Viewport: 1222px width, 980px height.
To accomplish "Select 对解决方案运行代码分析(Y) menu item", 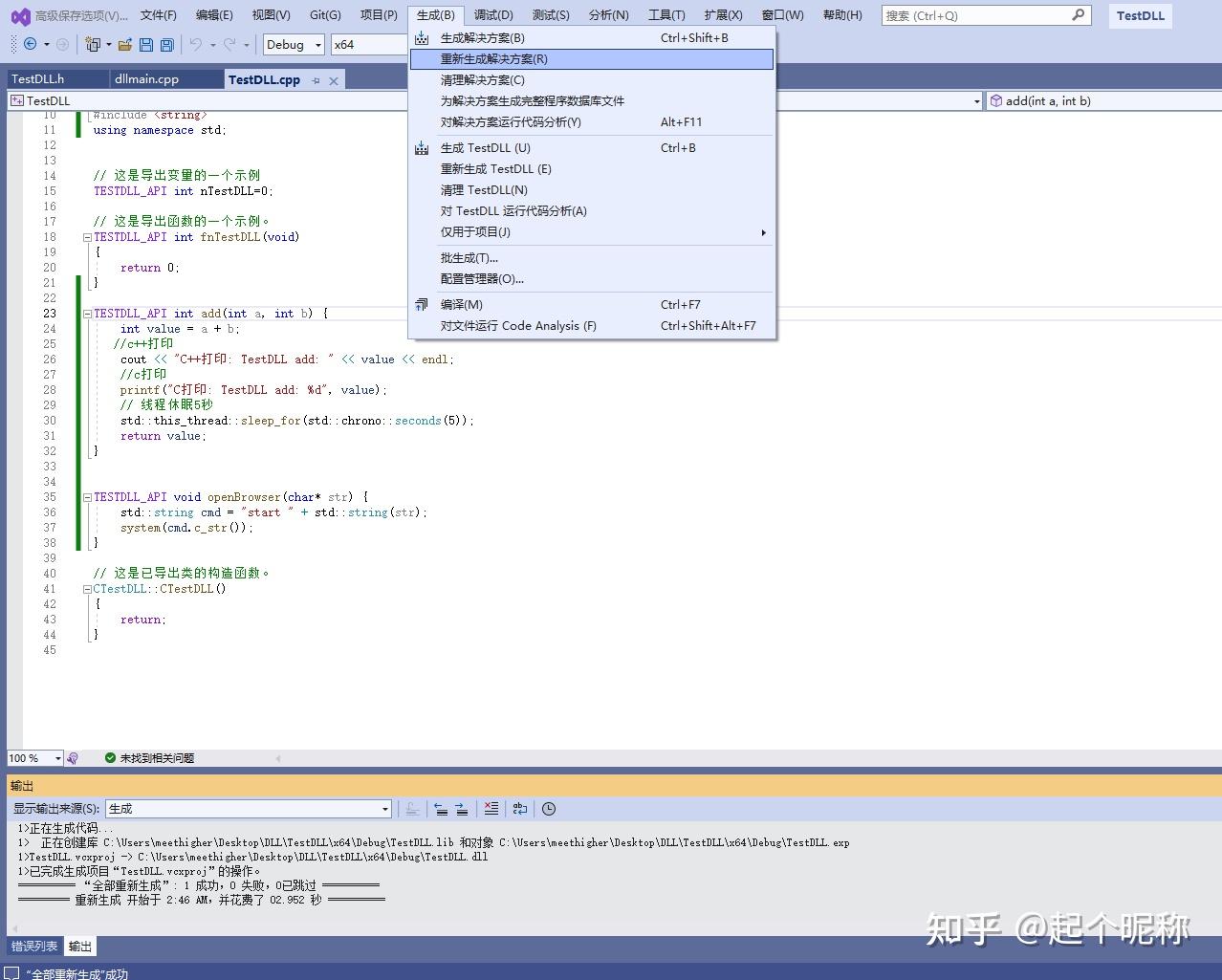I will click(x=592, y=122).
